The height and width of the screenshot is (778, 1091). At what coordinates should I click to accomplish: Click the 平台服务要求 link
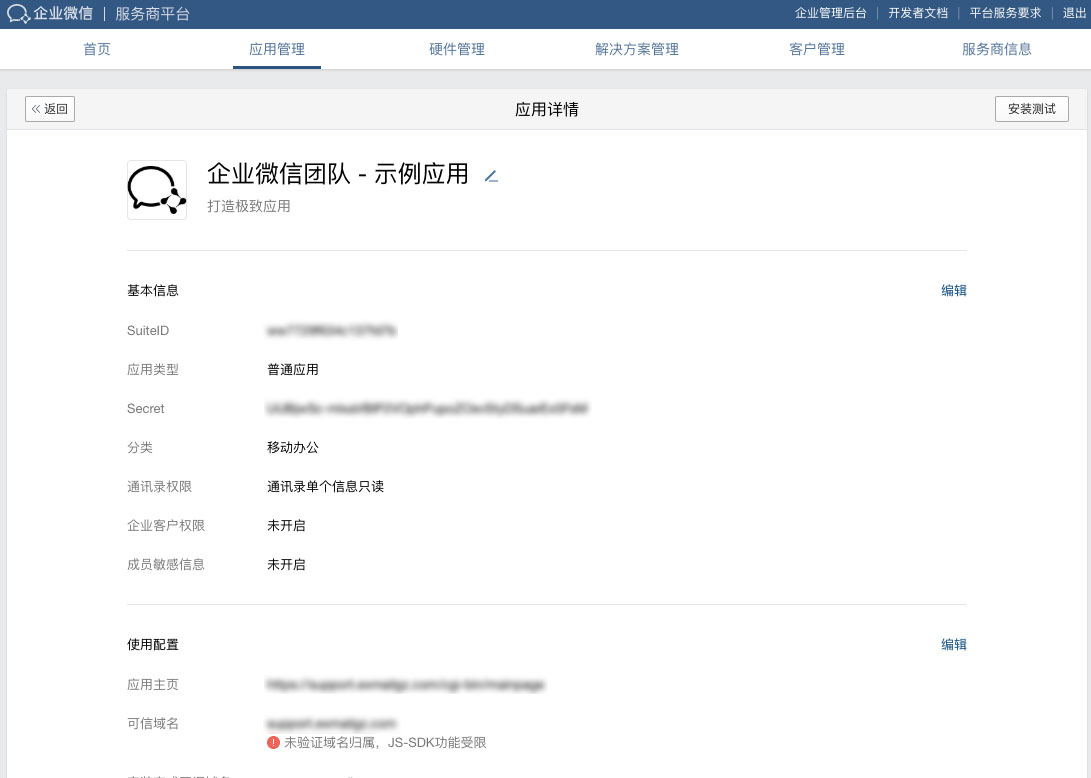[1005, 13]
